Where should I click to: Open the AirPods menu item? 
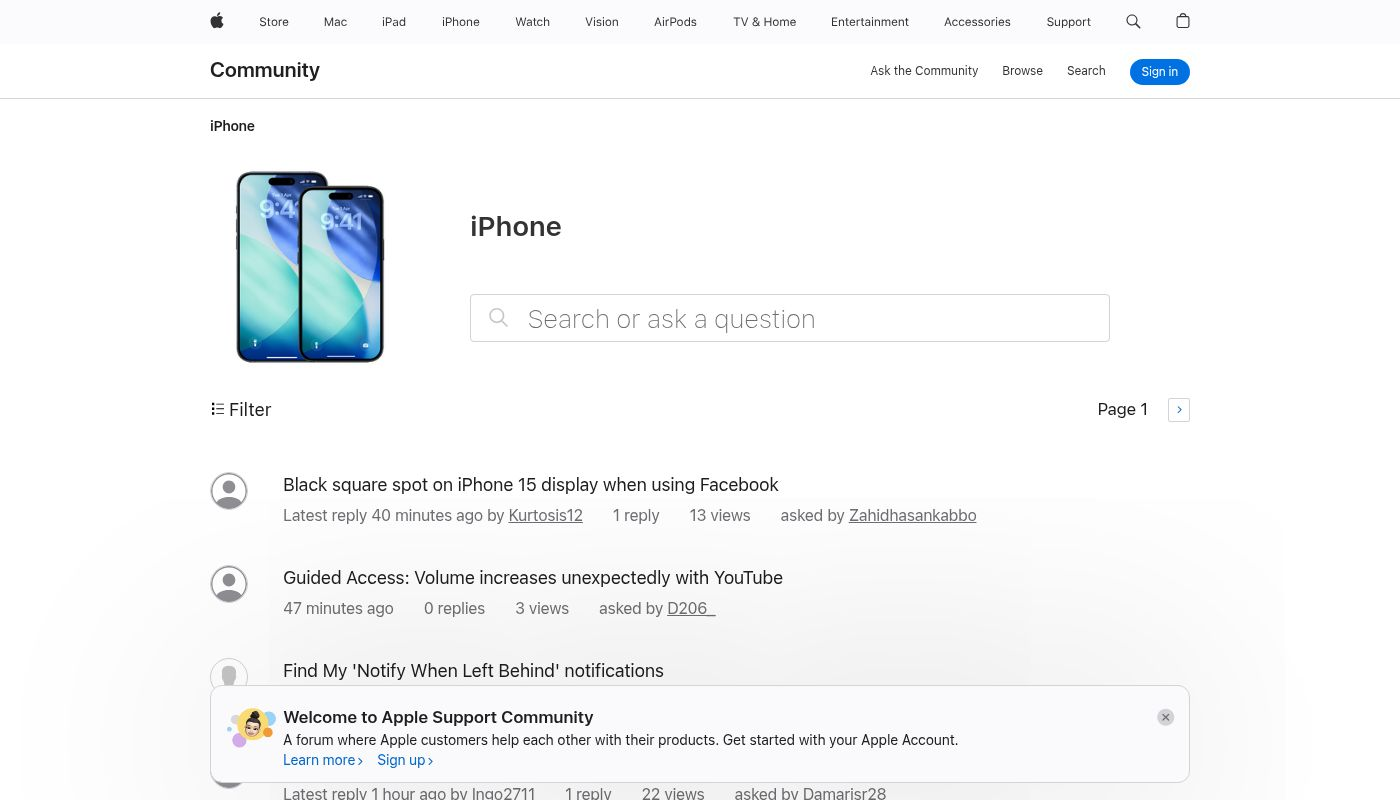(675, 22)
